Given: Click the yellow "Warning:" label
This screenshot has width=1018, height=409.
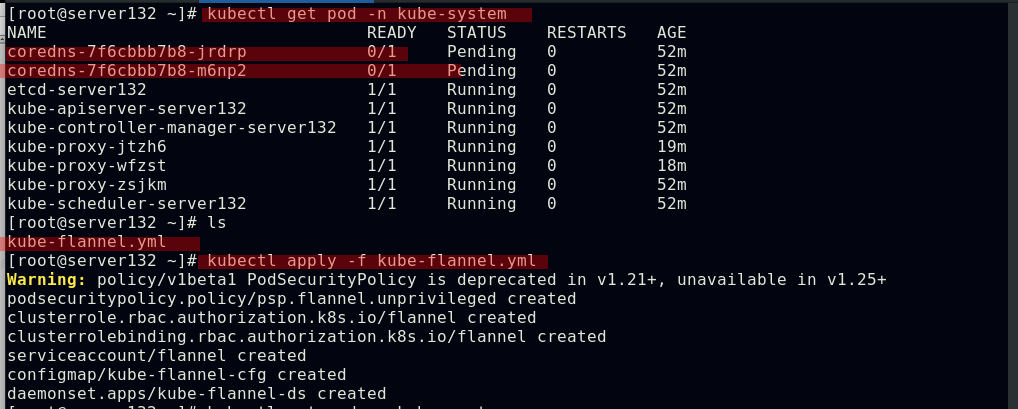Looking at the screenshot, I should pyautogui.click(x=47, y=280).
